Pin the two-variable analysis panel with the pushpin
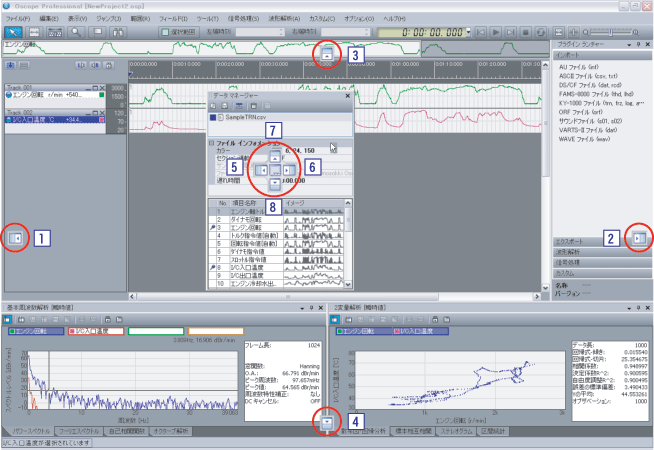The height and width of the screenshot is (450, 654). [x=638, y=308]
